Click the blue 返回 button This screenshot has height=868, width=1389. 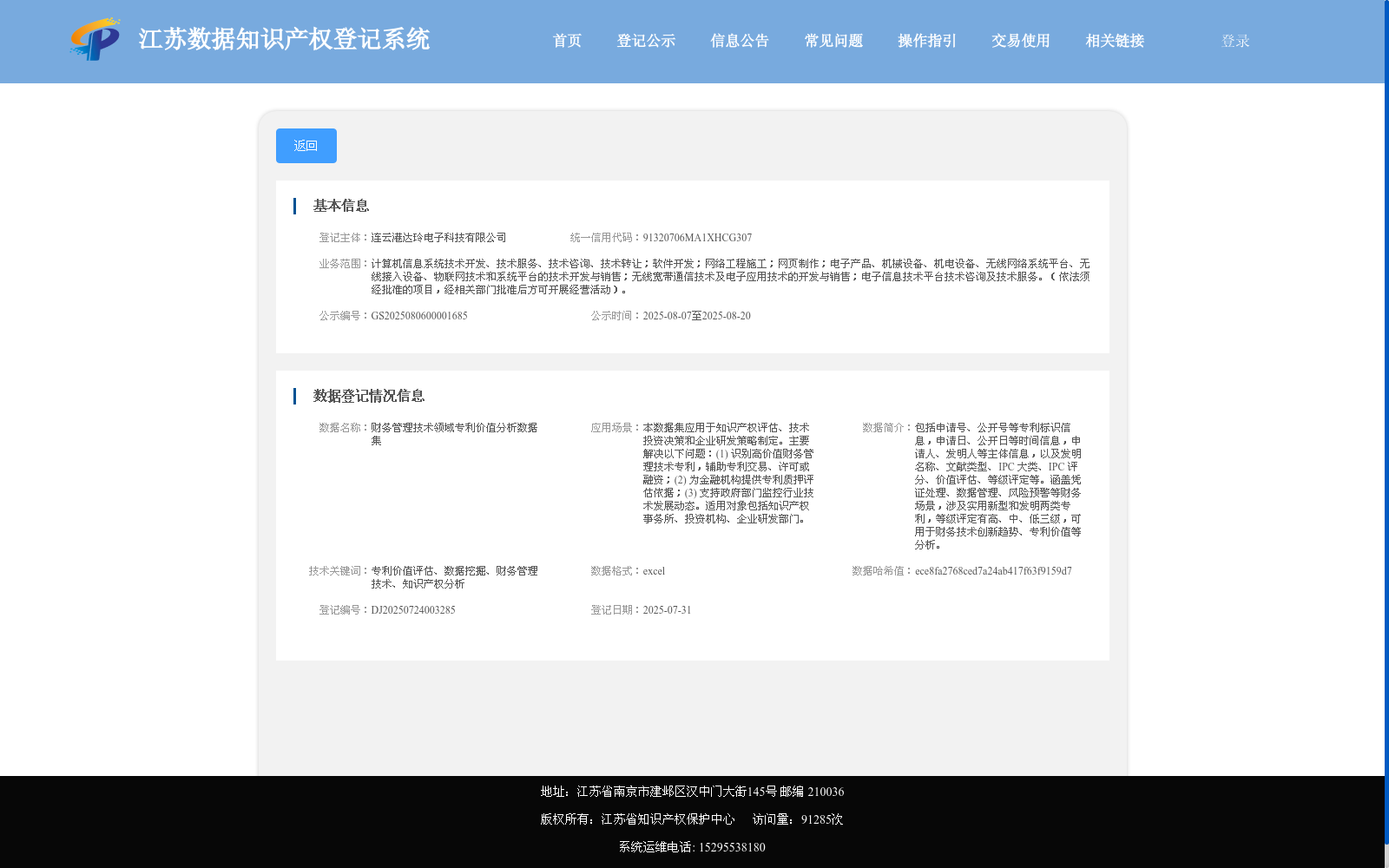click(x=306, y=146)
